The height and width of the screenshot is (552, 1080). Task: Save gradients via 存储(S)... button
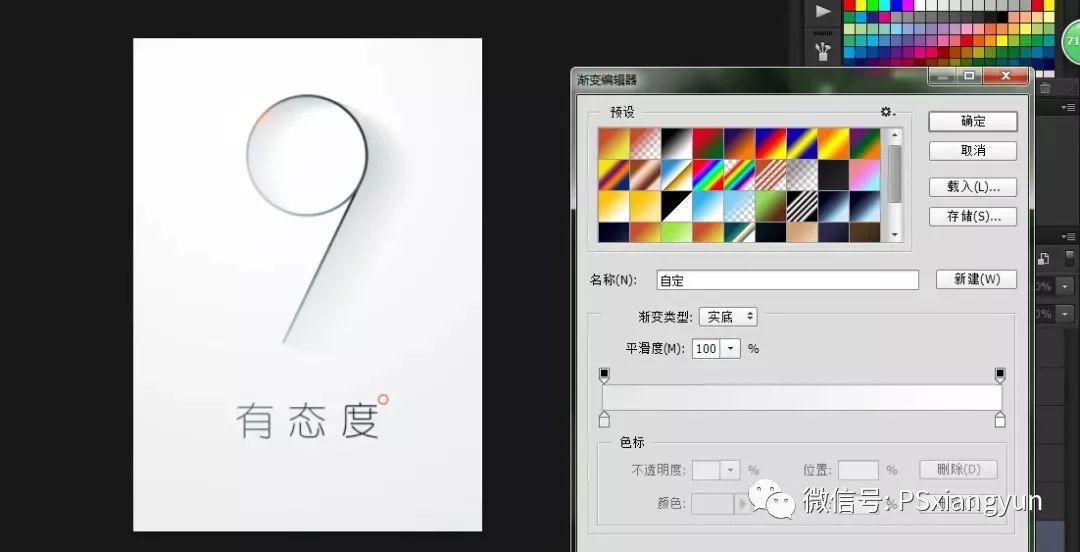pyautogui.click(x=973, y=216)
